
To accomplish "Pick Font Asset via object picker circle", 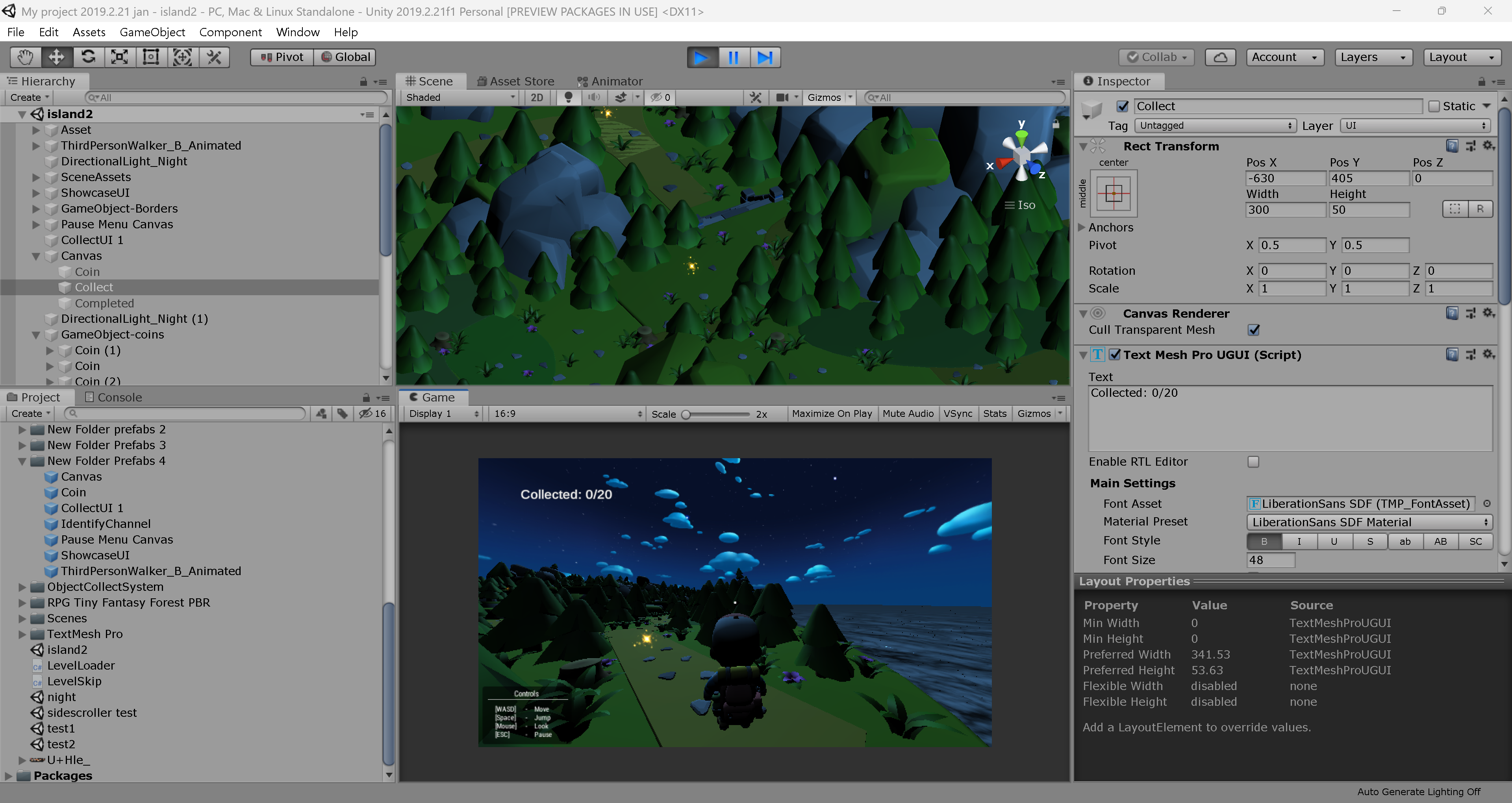I will [1487, 503].
